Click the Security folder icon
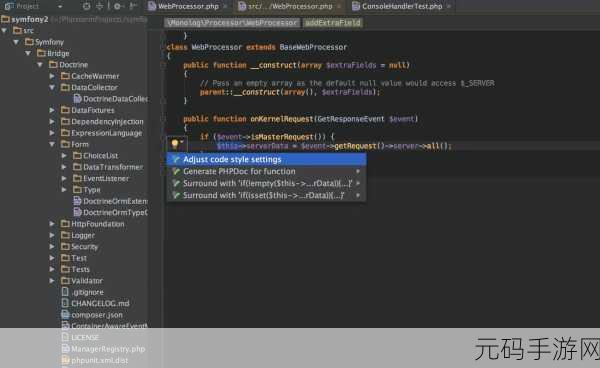 pyautogui.click(x=65, y=246)
